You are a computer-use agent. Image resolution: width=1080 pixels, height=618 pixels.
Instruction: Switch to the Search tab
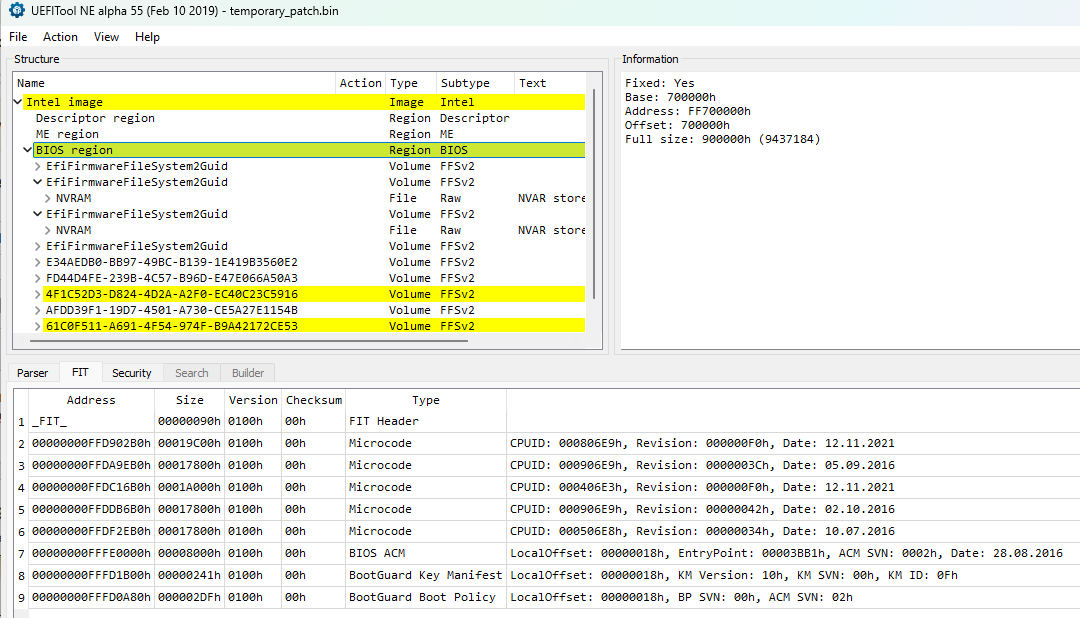click(191, 373)
